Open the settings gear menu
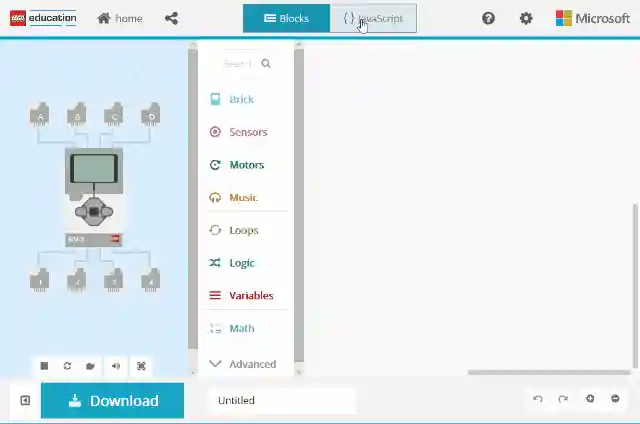The height and width of the screenshot is (424, 640). click(526, 18)
